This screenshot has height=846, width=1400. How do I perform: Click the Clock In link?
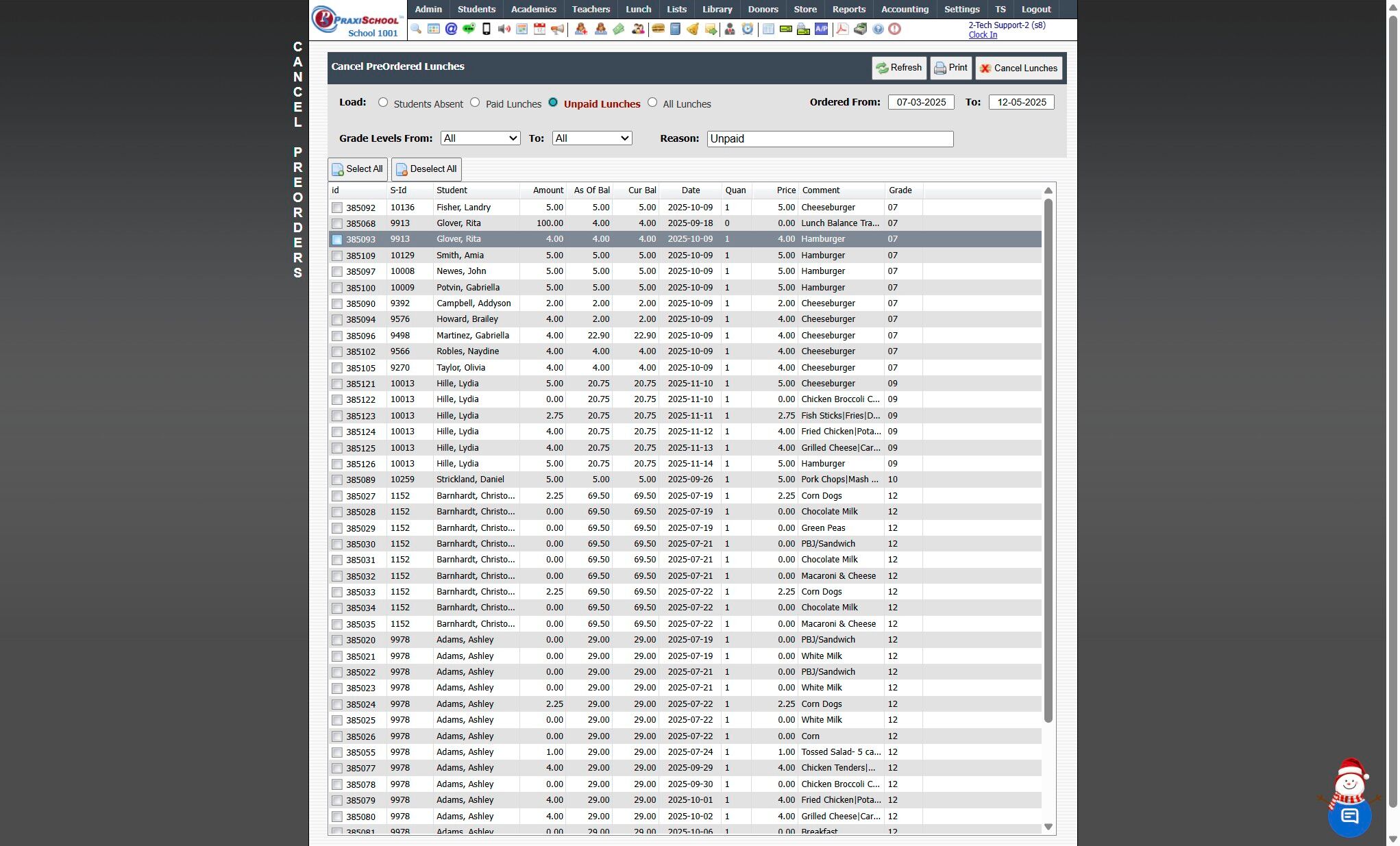pyautogui.click(x=983, y=35)
